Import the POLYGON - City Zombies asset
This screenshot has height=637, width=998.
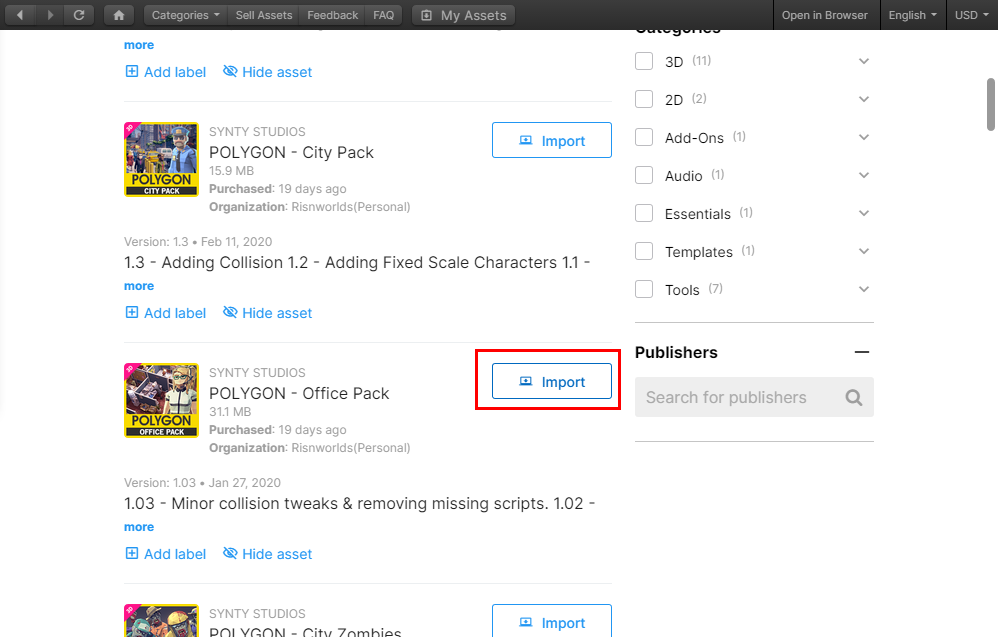tap(552, 621)
